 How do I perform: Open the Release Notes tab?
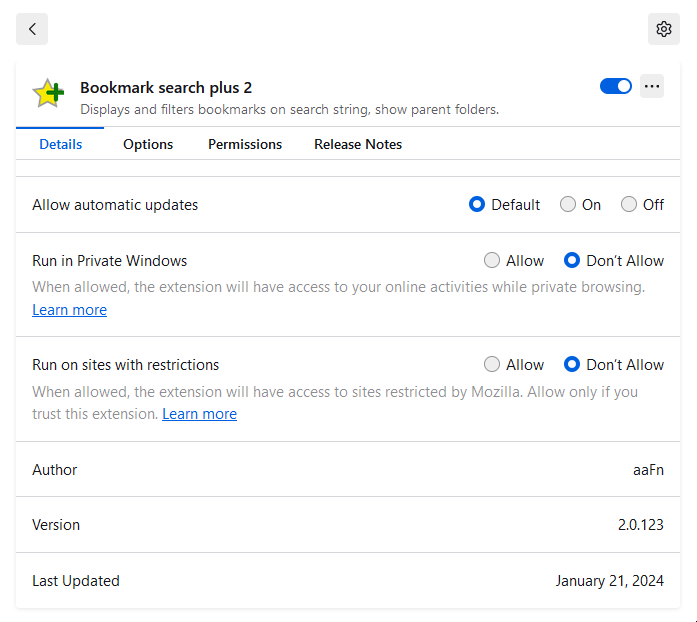(x=358, y=144)
